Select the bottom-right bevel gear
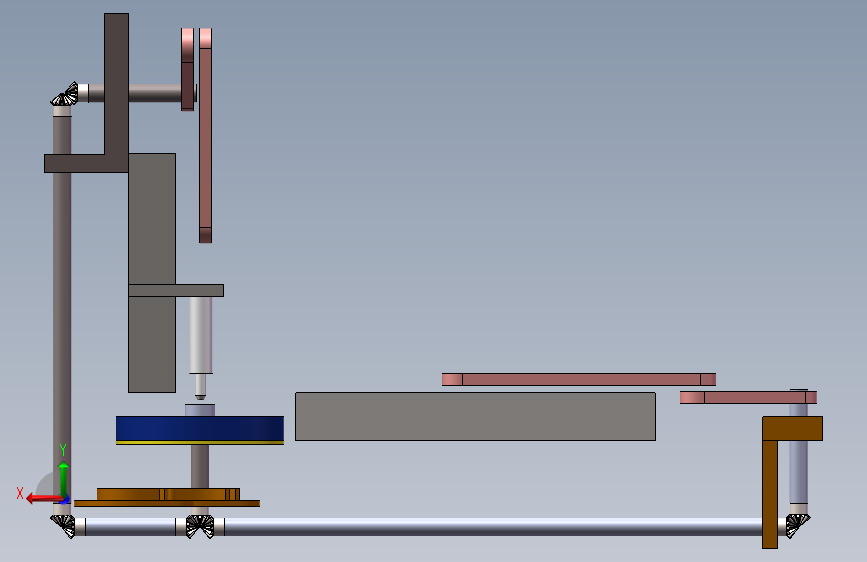The image size is (867, 562). [x=797, y=525]
